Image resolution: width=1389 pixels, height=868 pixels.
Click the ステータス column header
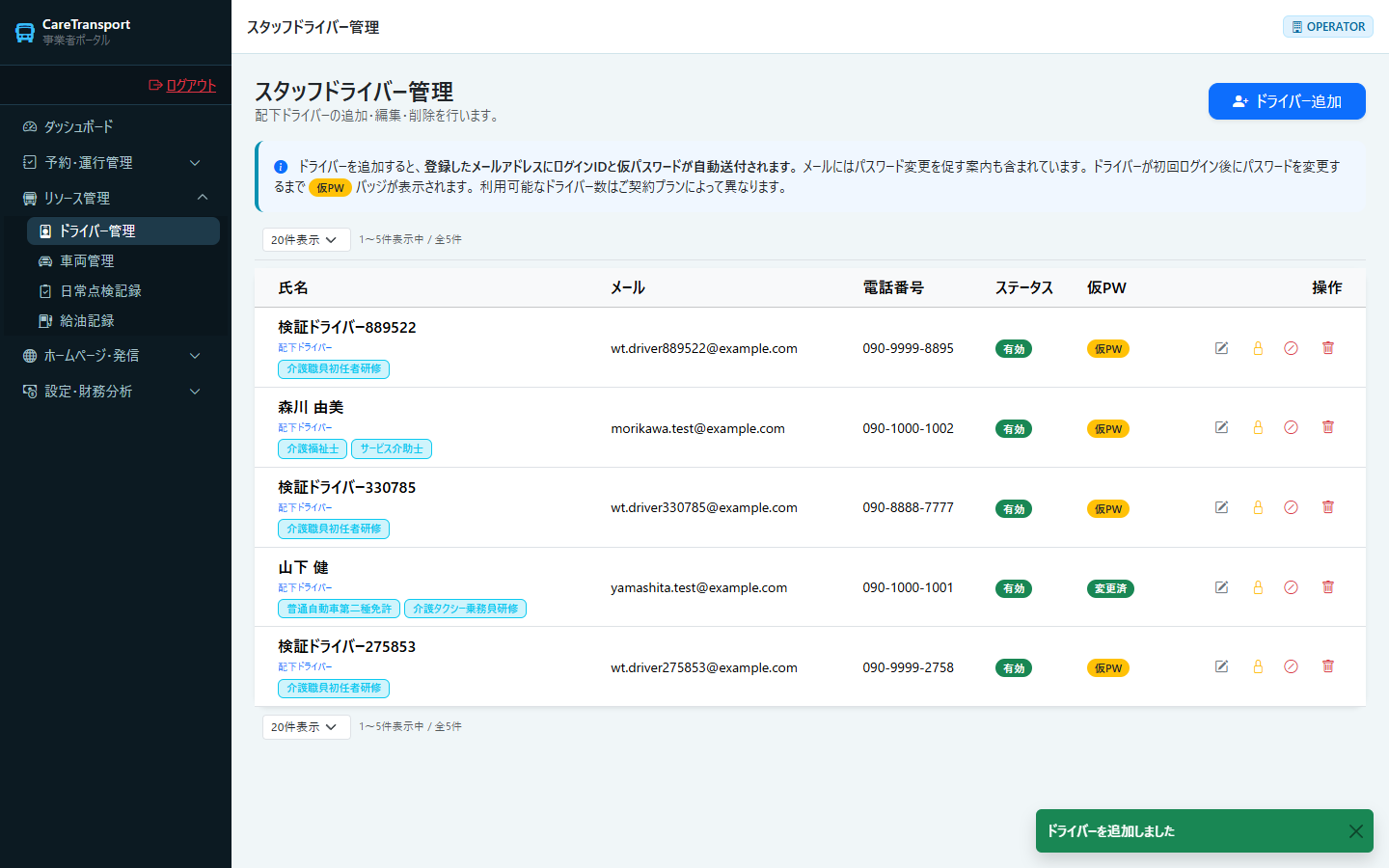[1024, 288]
